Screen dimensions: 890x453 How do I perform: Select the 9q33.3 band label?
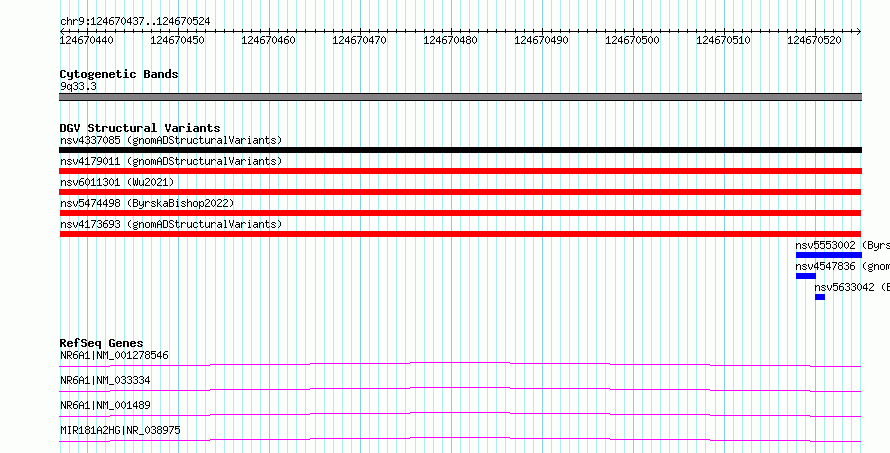pyautogui.click(x=78, y=86)
